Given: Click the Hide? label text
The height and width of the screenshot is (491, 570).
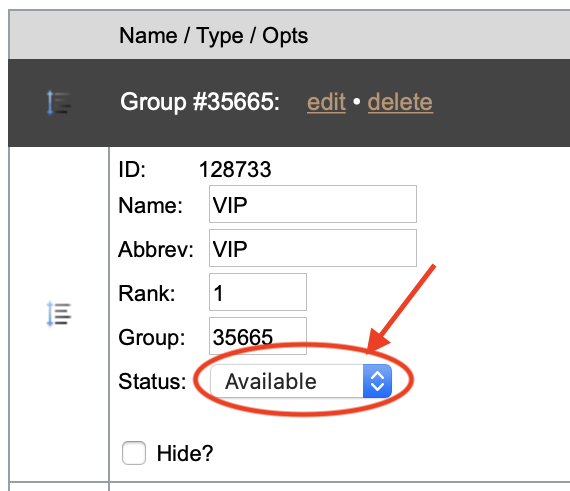Looking at the screenshot, I should [x=185, y=454].
